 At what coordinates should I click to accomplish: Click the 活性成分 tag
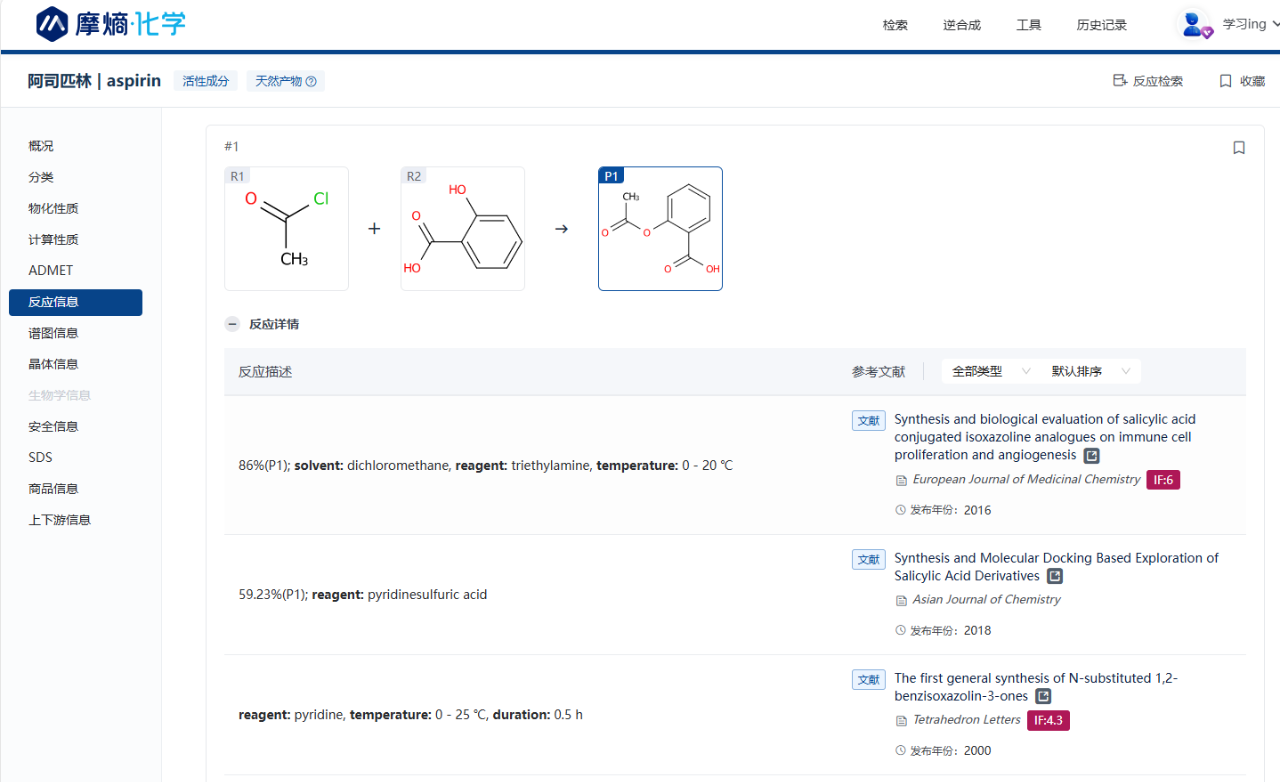[x=205, y=81]
